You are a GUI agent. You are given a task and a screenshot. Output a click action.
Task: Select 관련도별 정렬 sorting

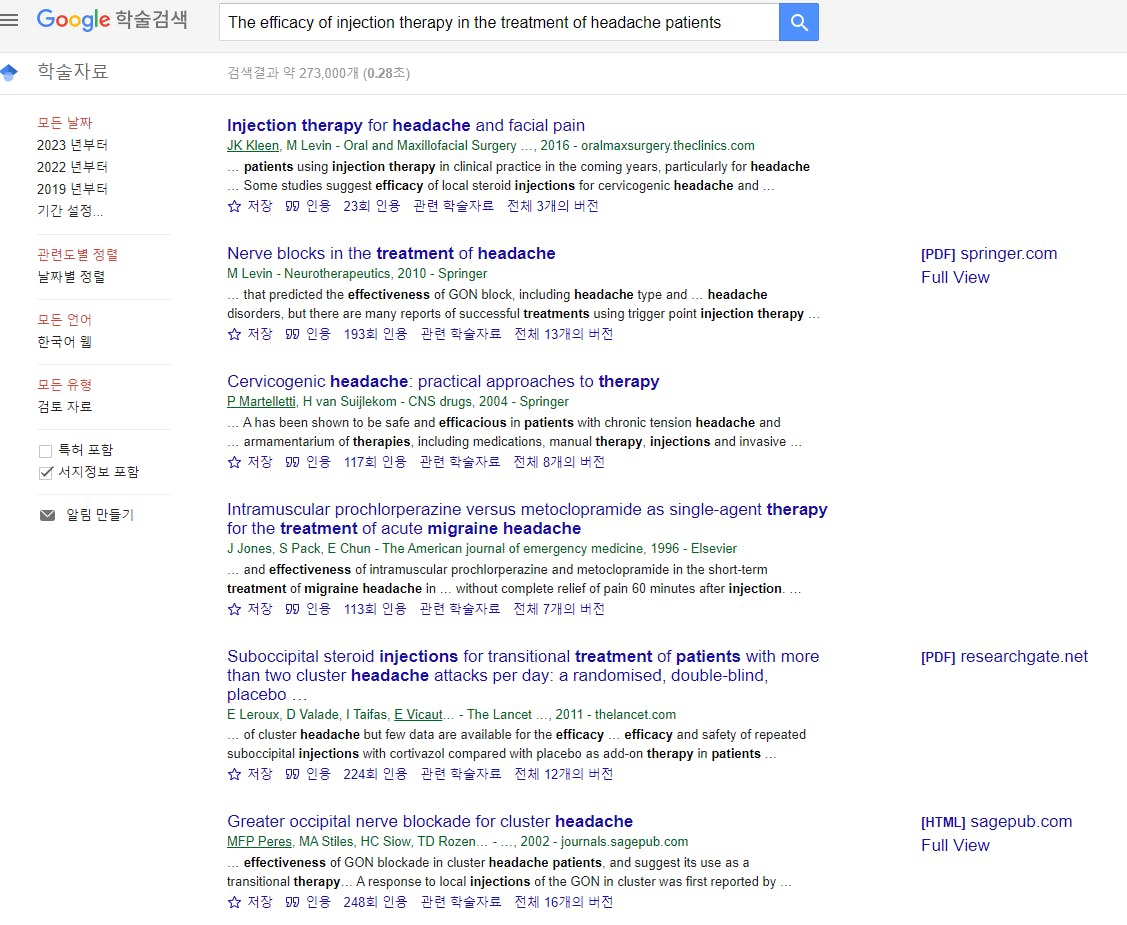click(x=78, y=254)
